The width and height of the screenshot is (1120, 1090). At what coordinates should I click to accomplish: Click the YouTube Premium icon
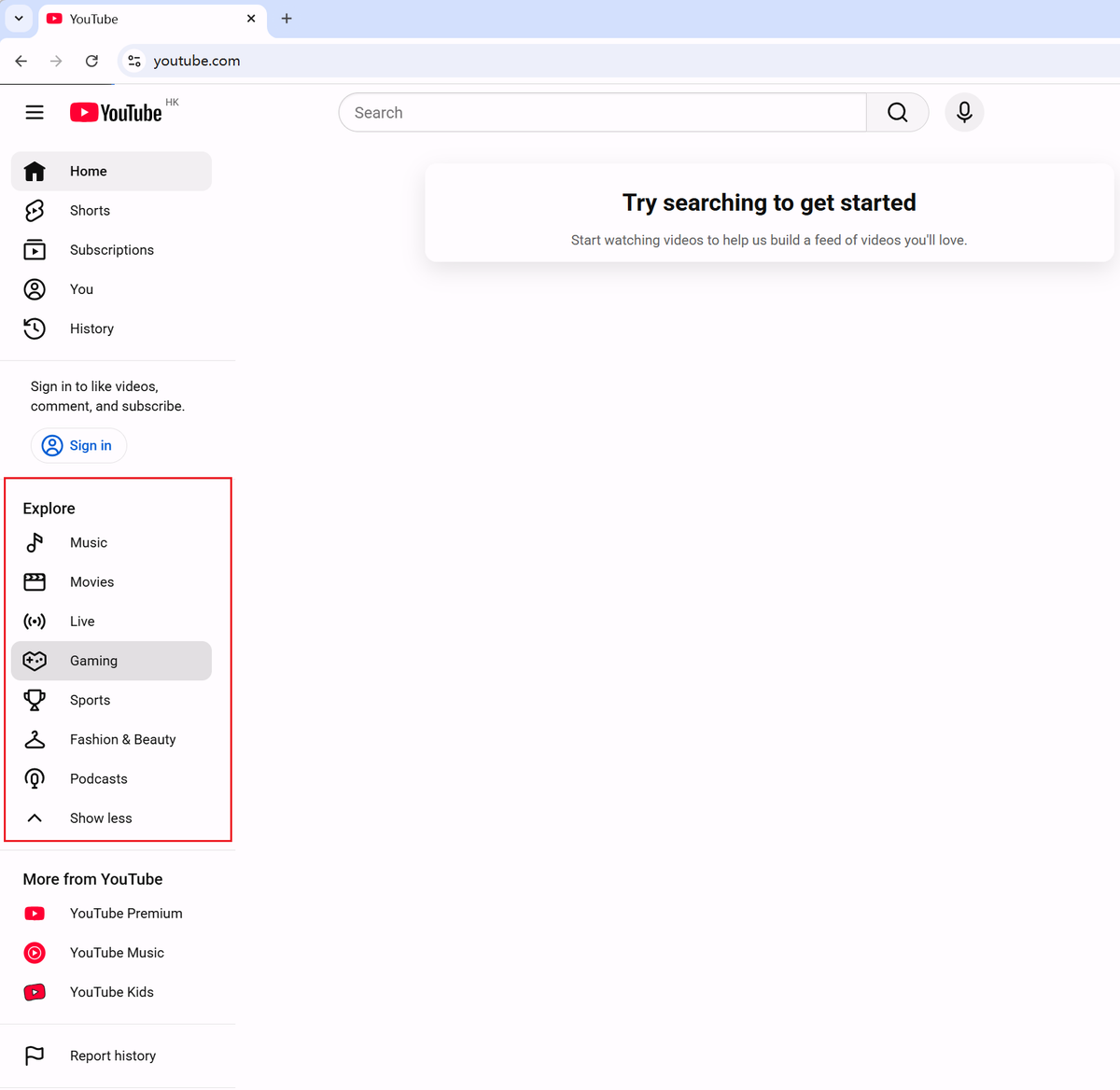tap(35, 914)
